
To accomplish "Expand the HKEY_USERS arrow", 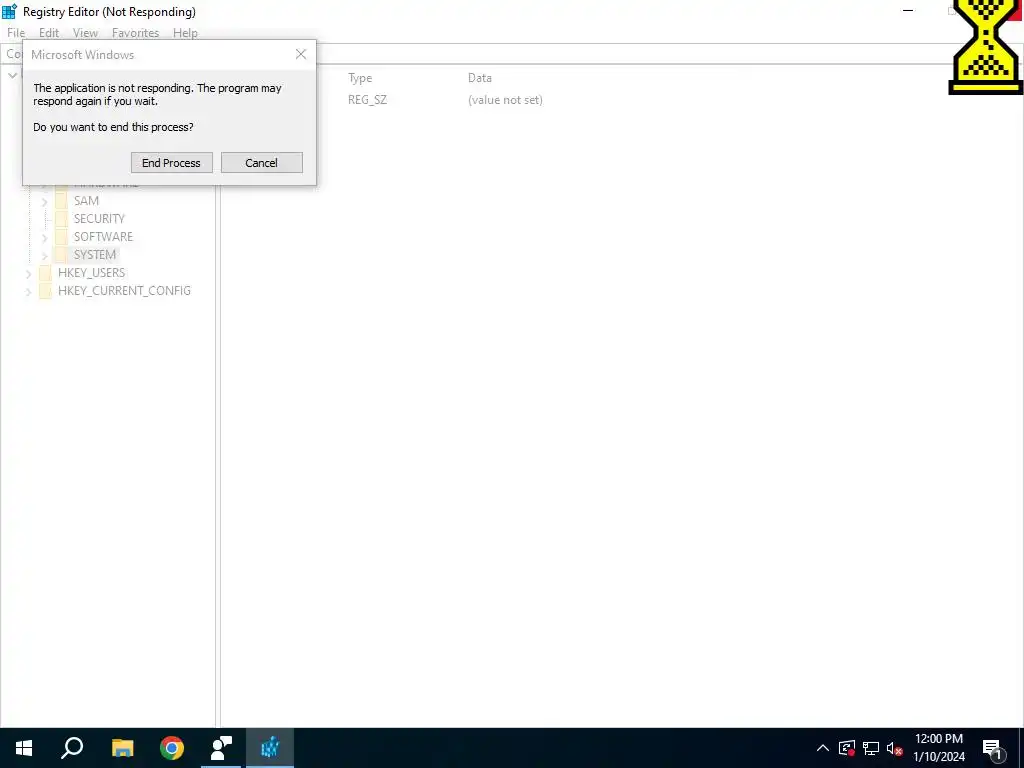I will 29,274.
